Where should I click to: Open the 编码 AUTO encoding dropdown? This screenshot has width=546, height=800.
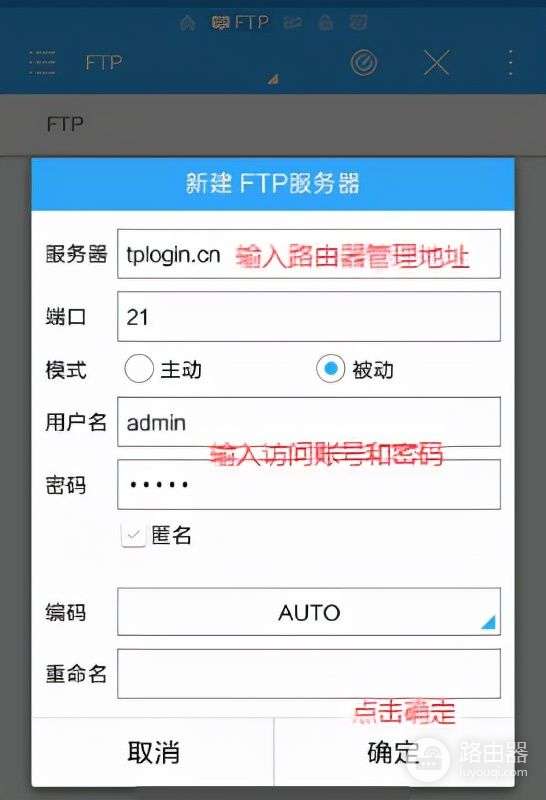pos(309,612)
